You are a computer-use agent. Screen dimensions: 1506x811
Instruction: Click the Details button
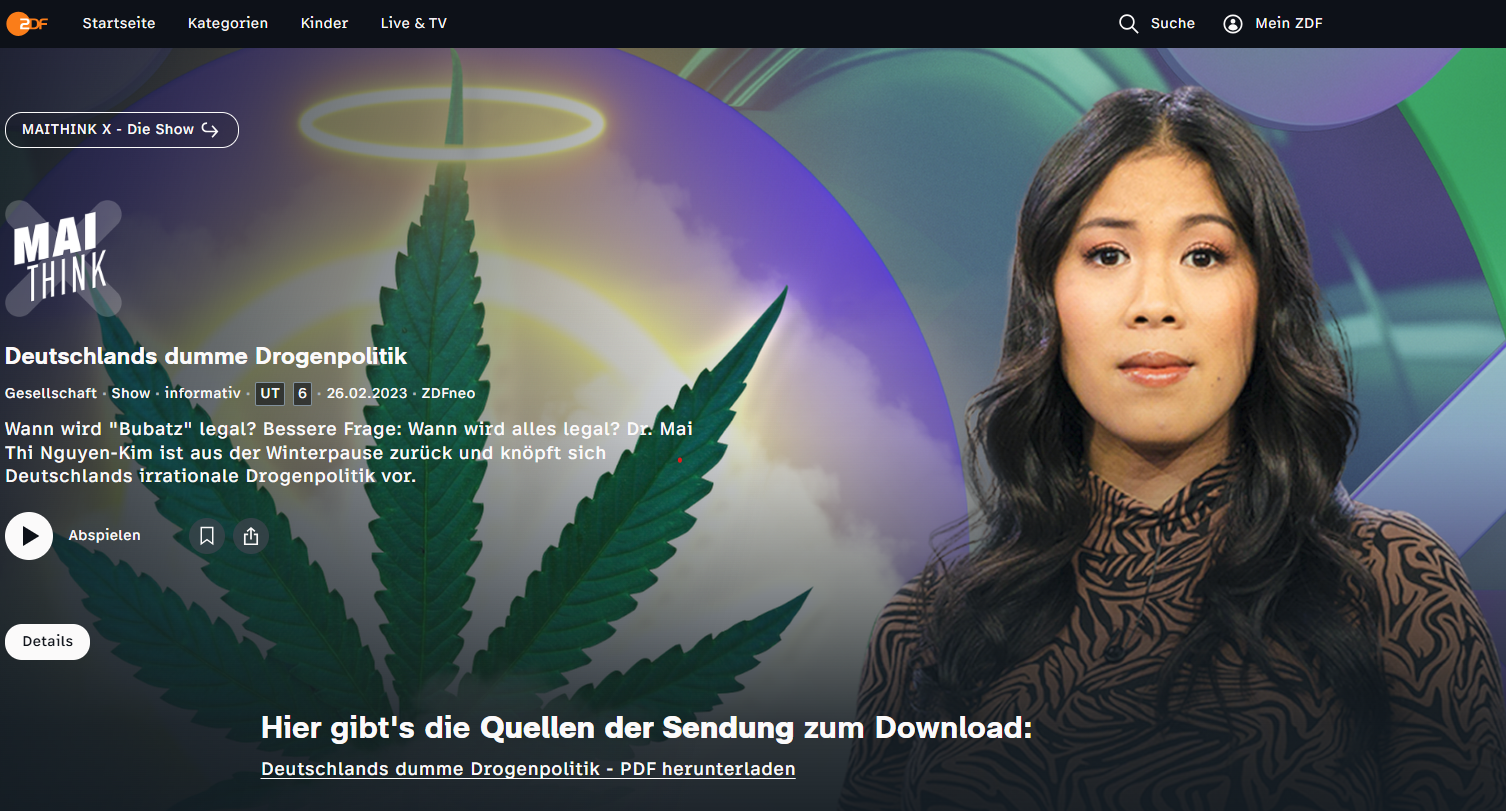tap(47, 642)
